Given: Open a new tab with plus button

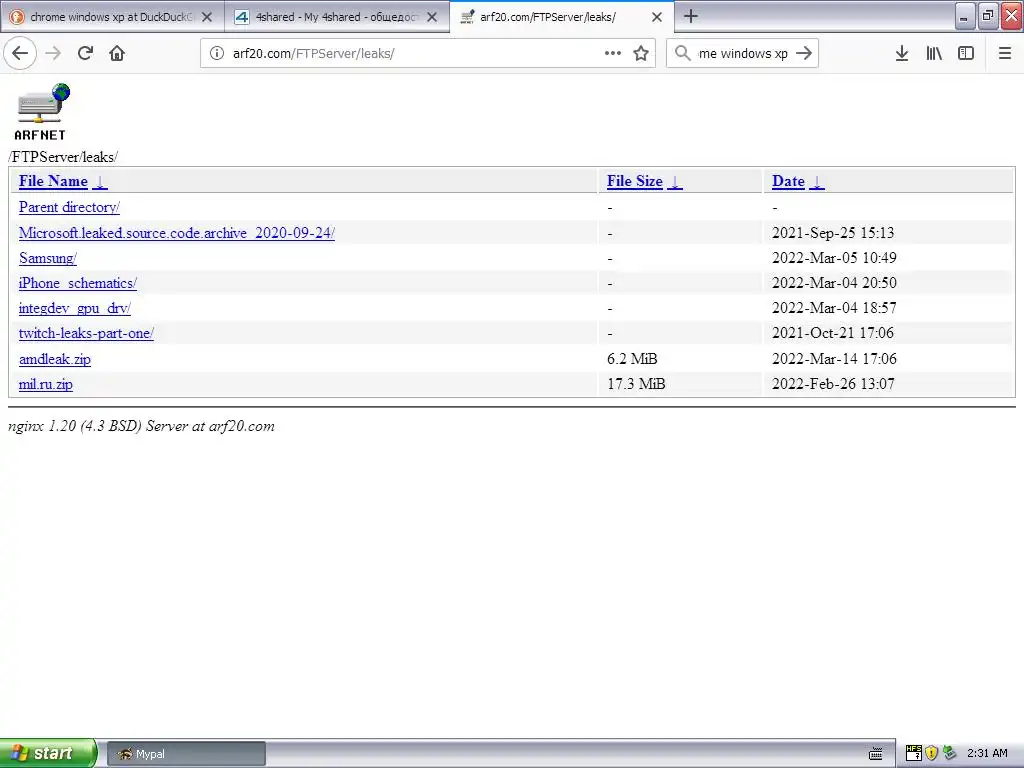Looking at the screenshot, I should click(x=690, y=16).
